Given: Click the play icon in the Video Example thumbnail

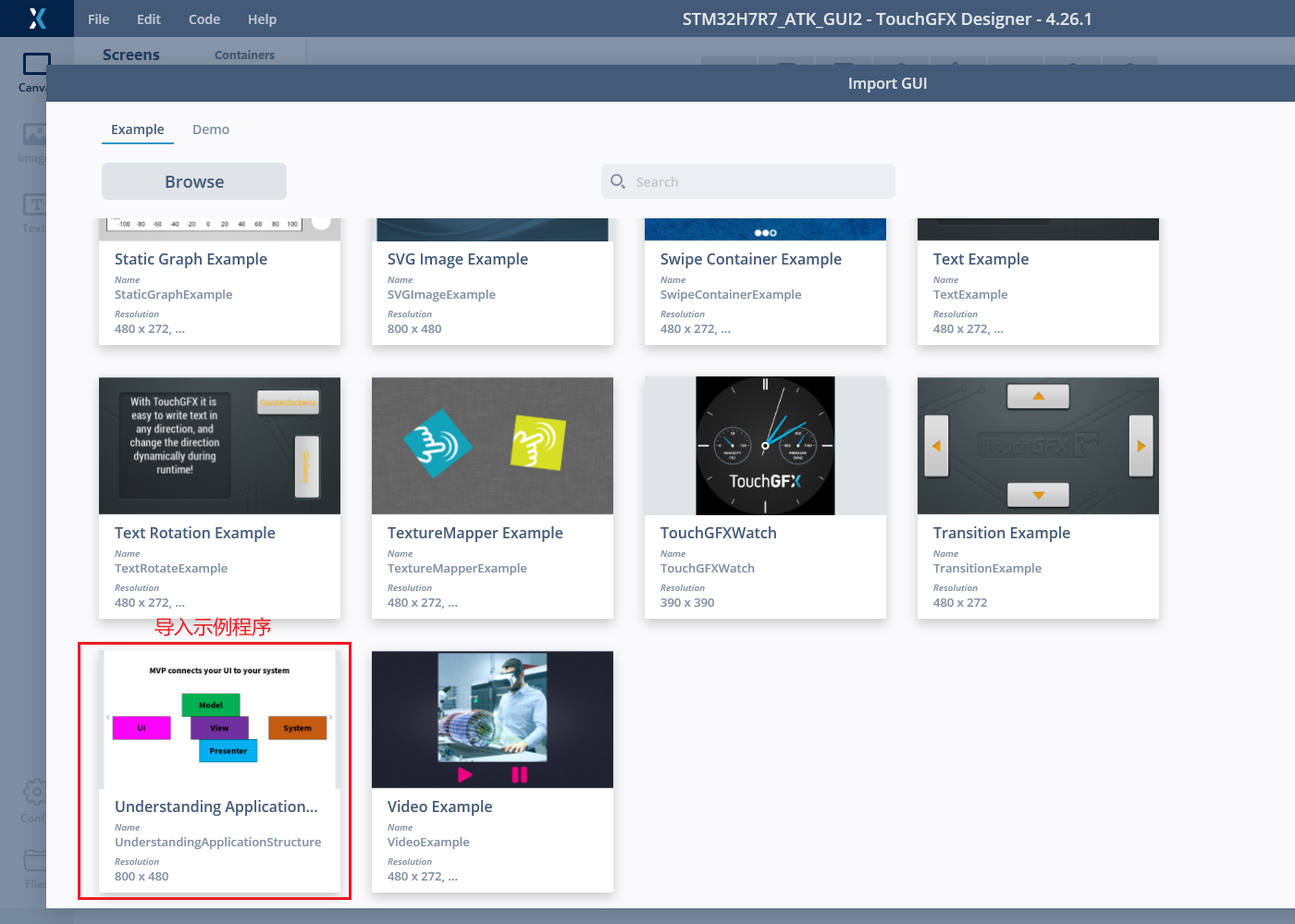Looking at the screenshot, I should coord(465,774).
